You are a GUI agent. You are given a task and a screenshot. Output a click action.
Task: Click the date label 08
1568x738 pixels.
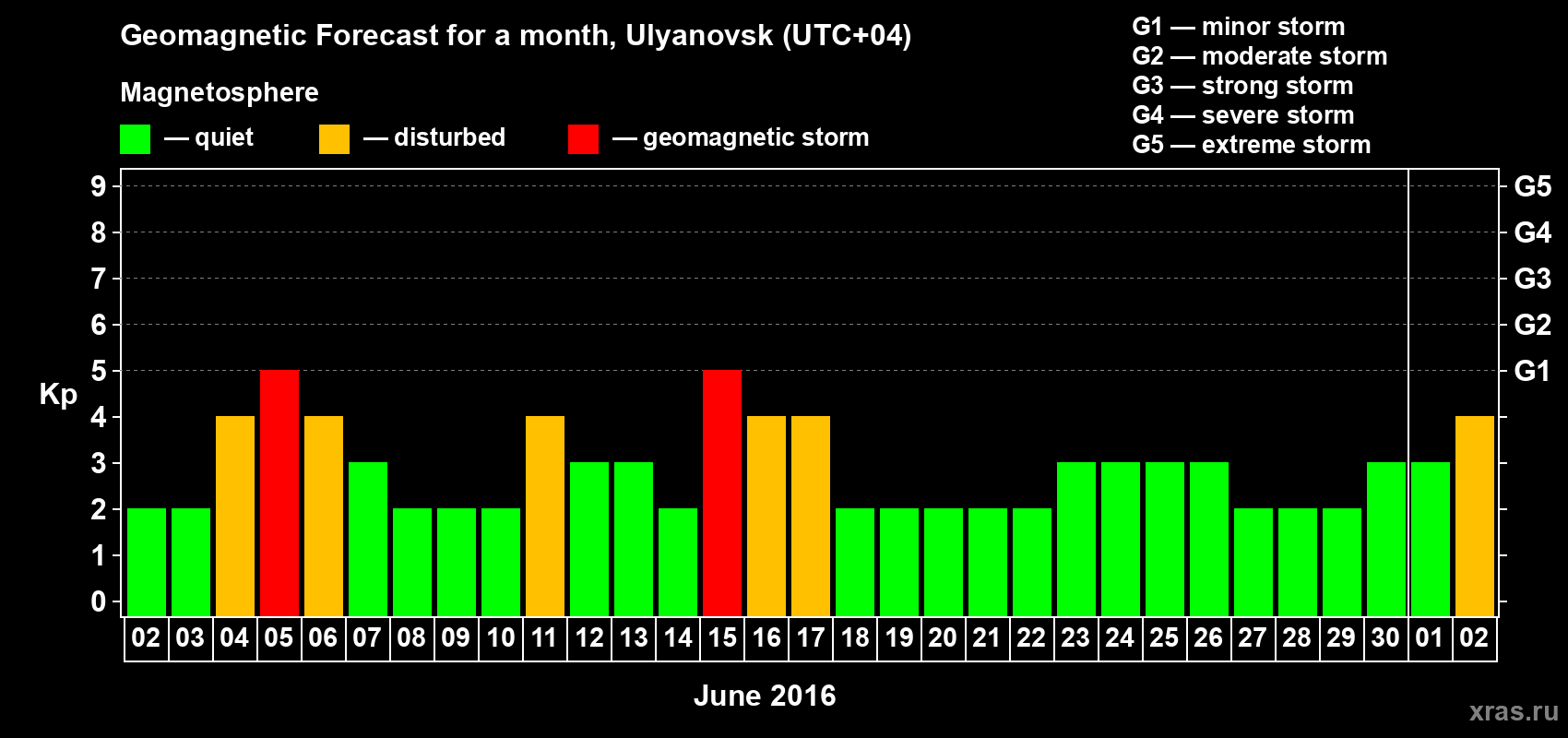coord(411,638)
